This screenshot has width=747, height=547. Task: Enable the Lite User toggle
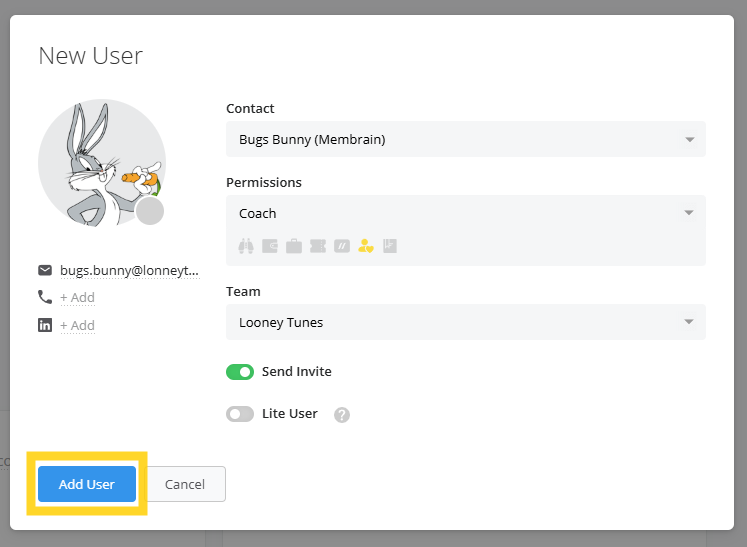pyautogui.click(x=240, y=414)
